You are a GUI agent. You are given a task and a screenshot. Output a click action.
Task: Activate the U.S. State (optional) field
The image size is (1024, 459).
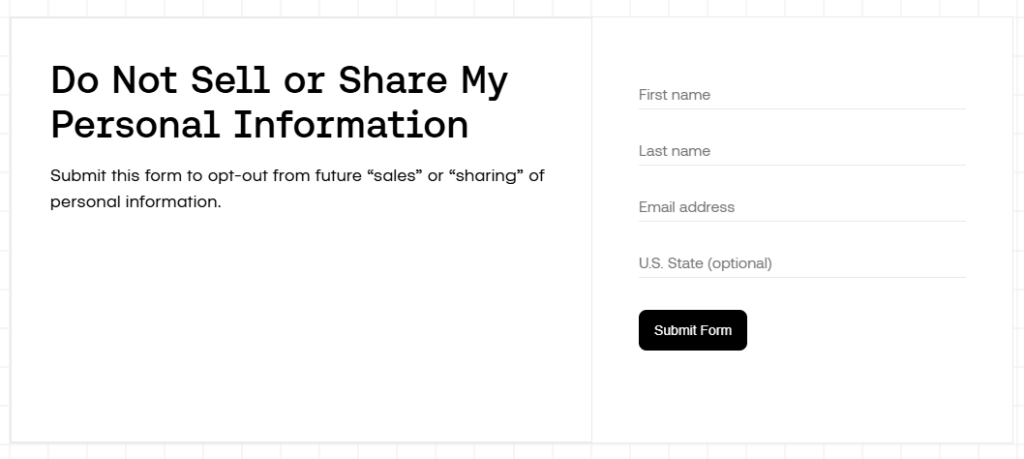[x=801, y=263]
